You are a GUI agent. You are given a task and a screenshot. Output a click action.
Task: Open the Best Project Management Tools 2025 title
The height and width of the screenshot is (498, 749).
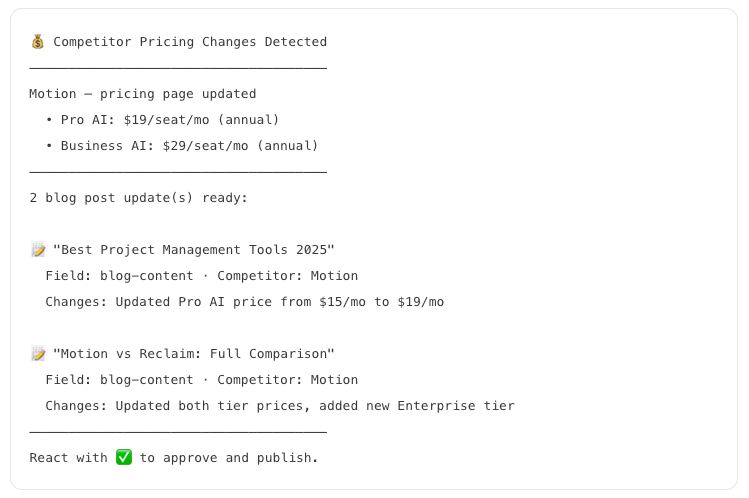193,250
